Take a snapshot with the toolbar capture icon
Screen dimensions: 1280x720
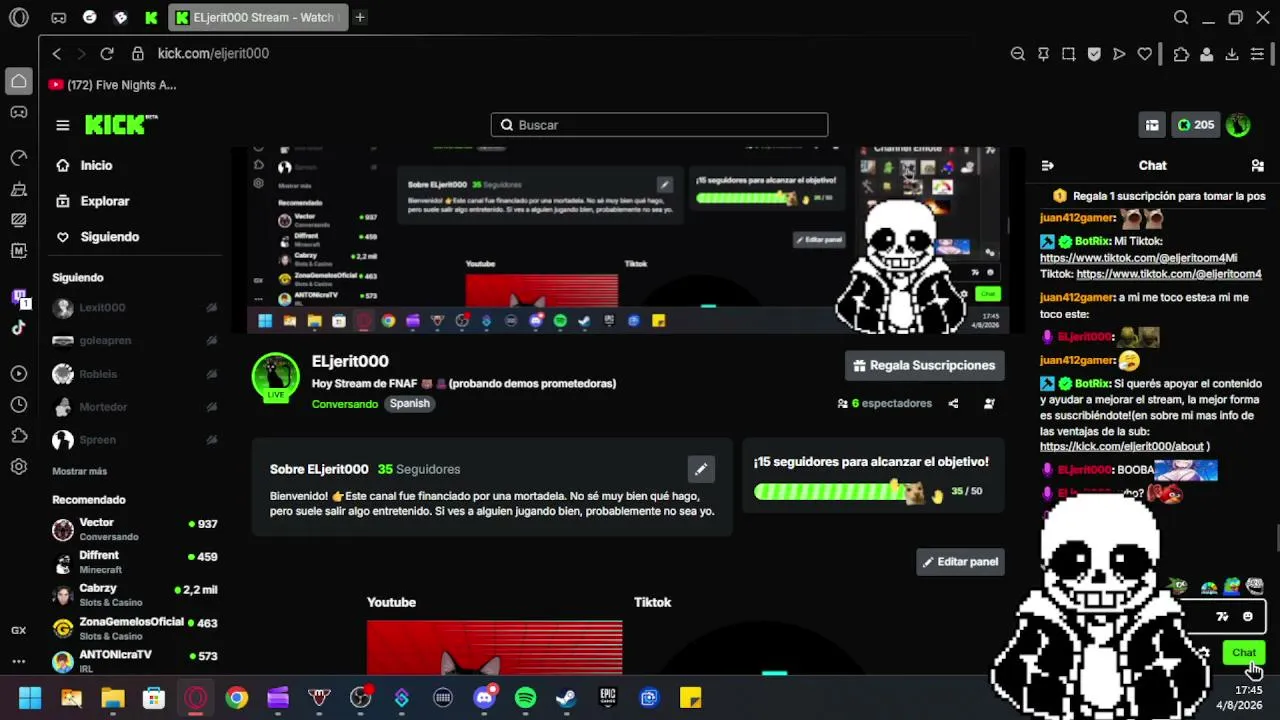tap(1069, 54)
